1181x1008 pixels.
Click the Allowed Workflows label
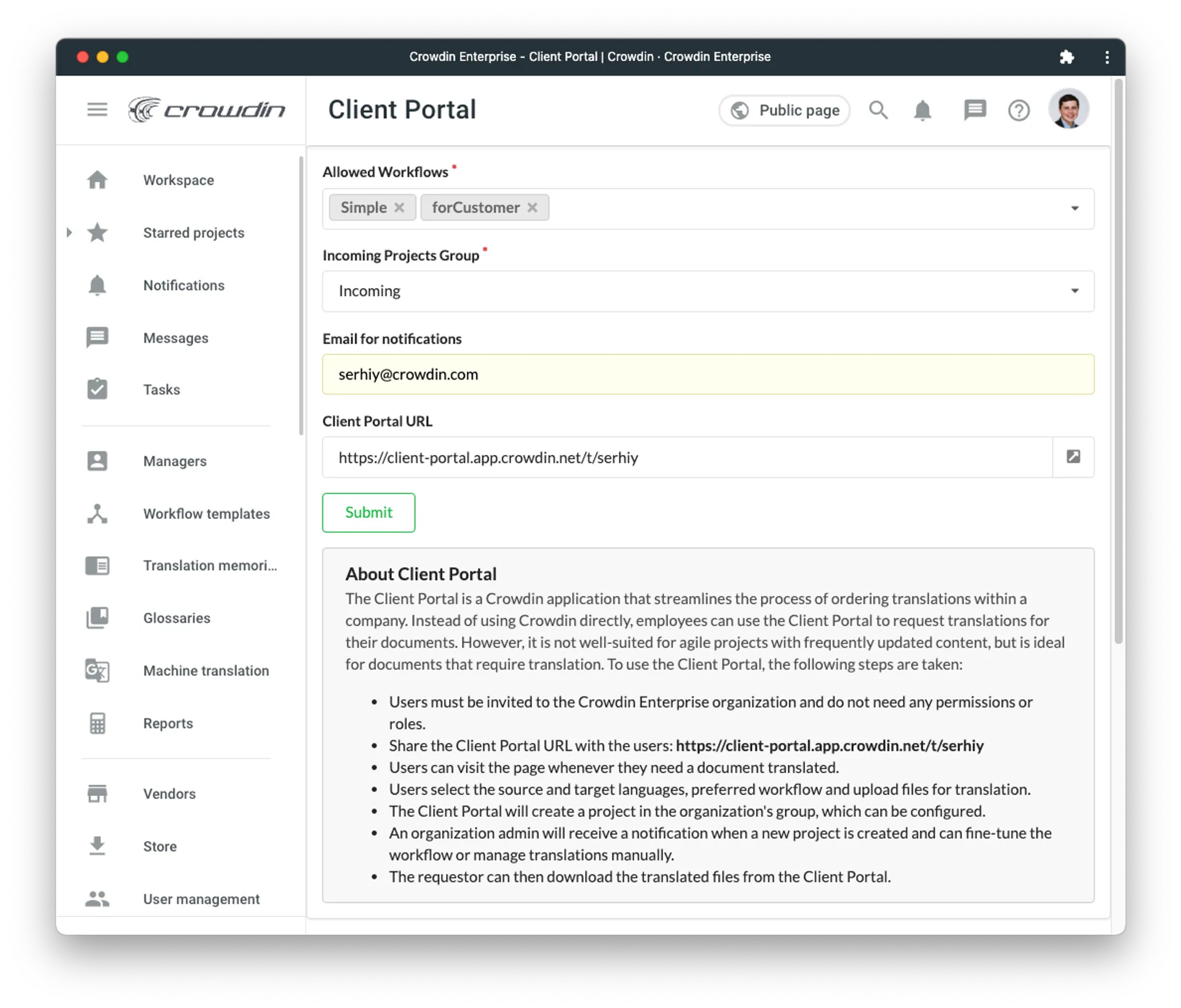click(385, 172)
